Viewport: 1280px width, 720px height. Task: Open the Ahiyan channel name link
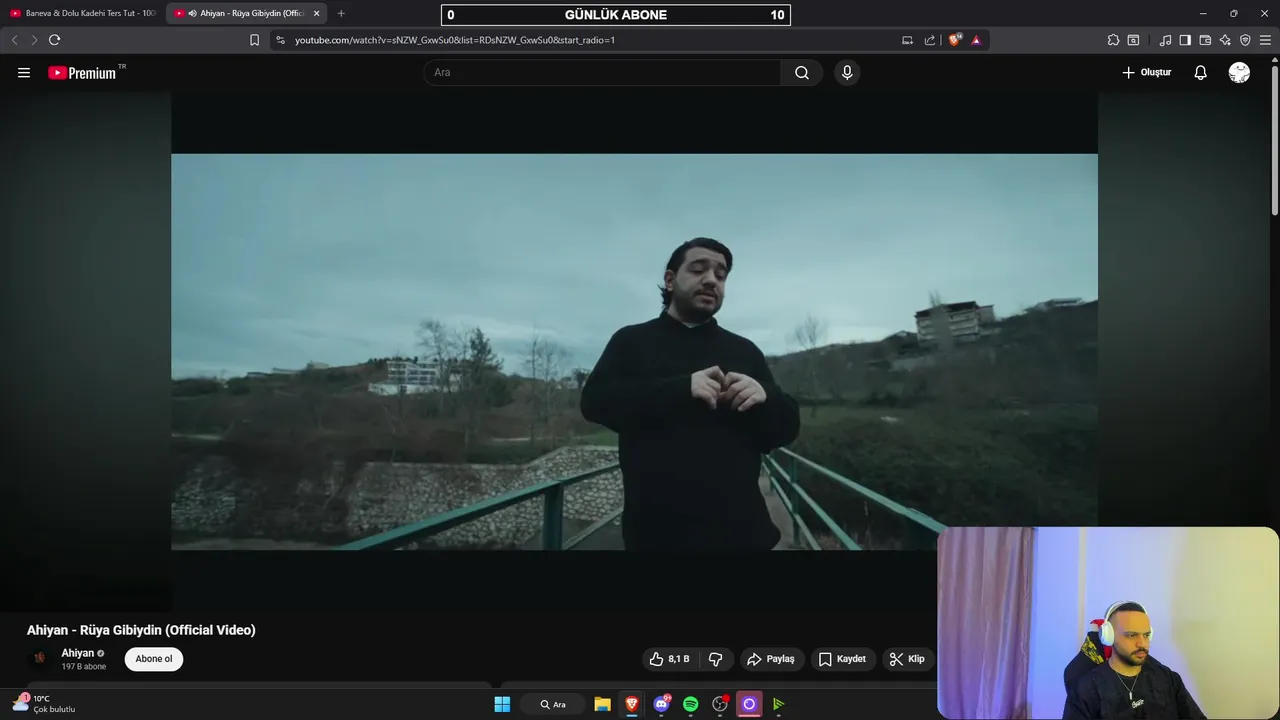pyautogui.click(x=78, y=653)
